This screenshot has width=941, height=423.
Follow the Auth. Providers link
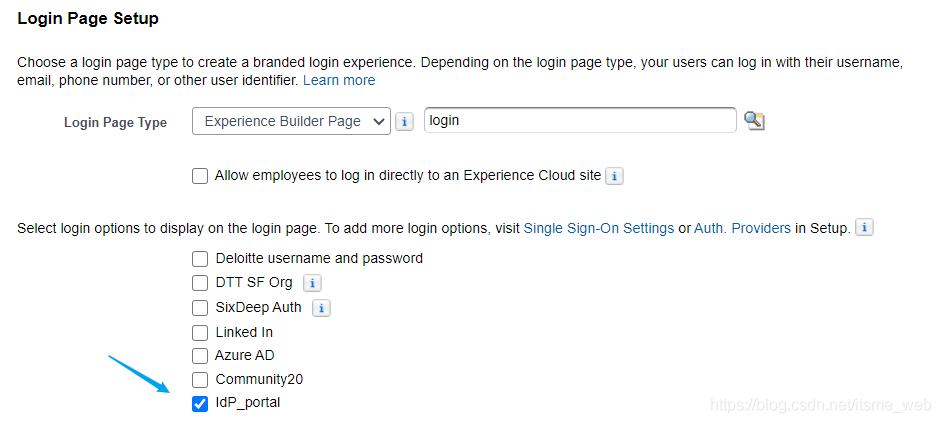coord(742,228)
